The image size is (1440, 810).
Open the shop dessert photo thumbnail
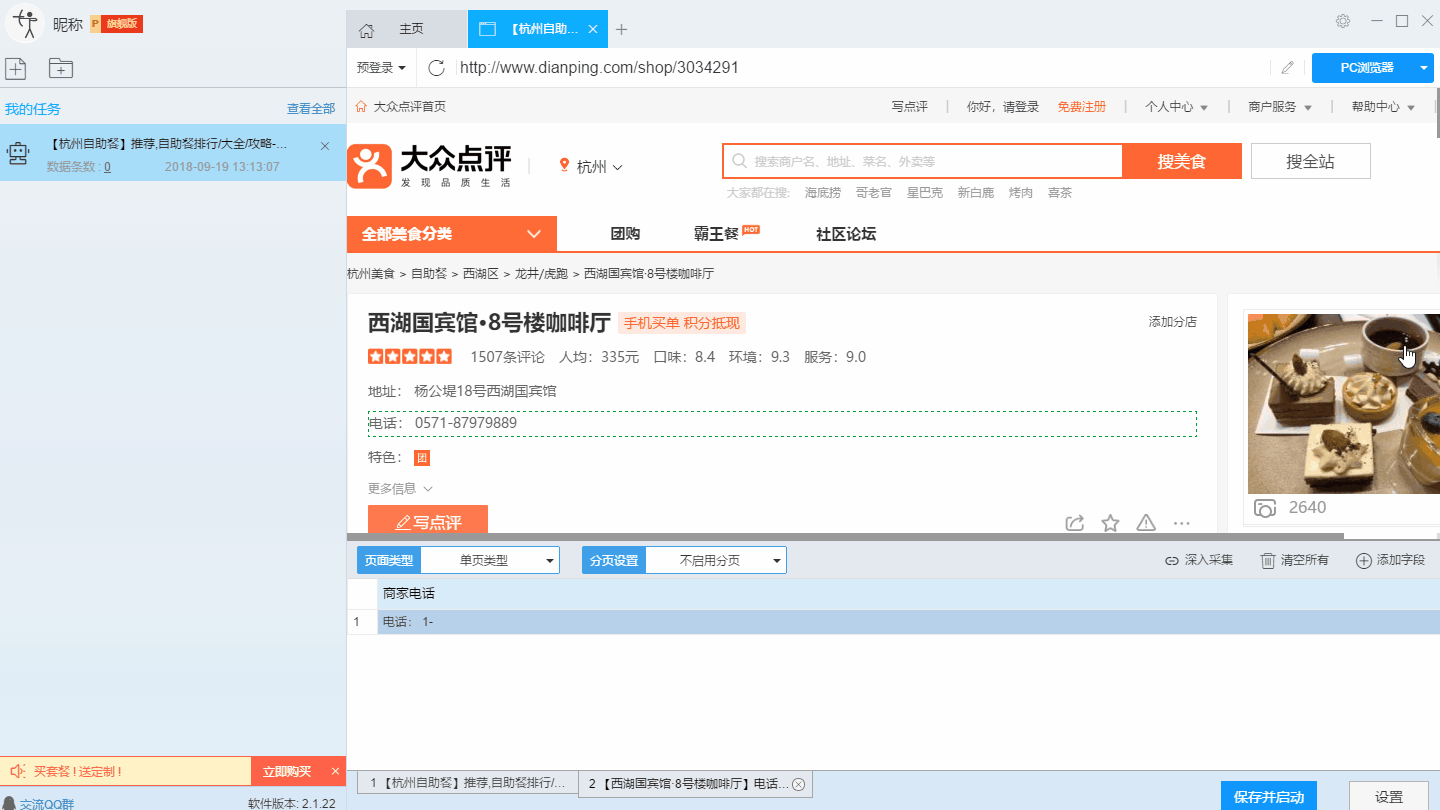pos(1343,404)
